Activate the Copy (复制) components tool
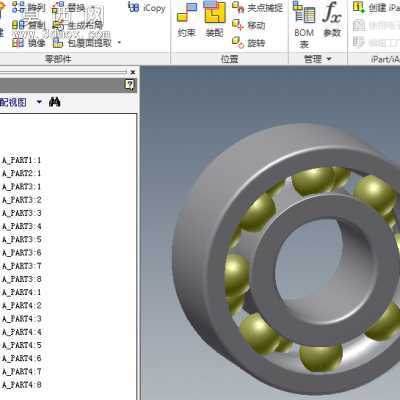400x400 pixels. pos(29,25)
